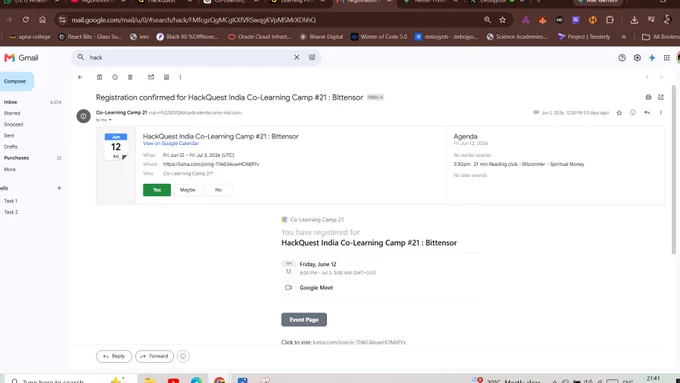680x383 pixels.
Task: Click Compose to write new email
Action: click(16, 81)
